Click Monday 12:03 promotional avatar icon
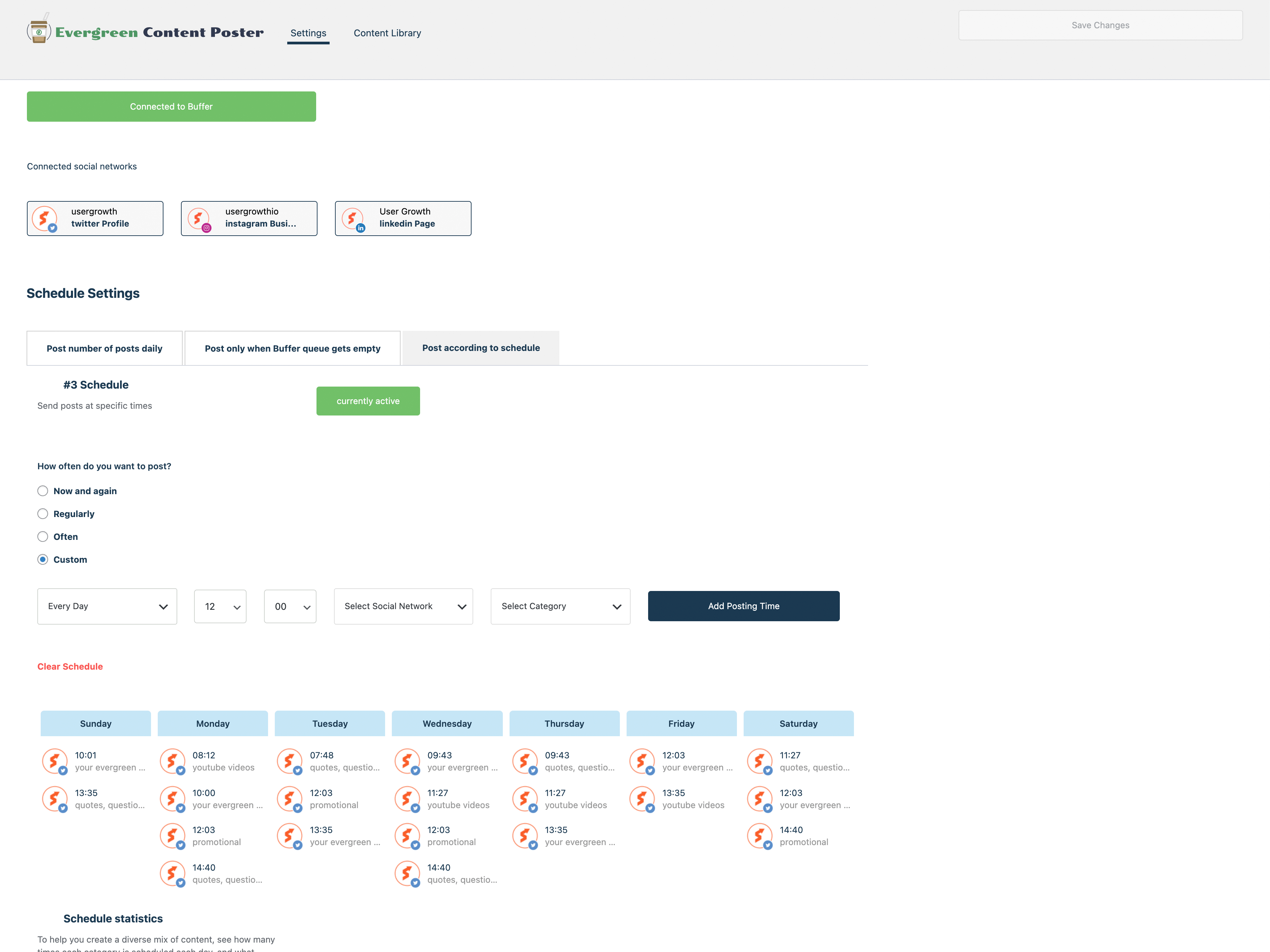1270x952 pixels. 172,836
